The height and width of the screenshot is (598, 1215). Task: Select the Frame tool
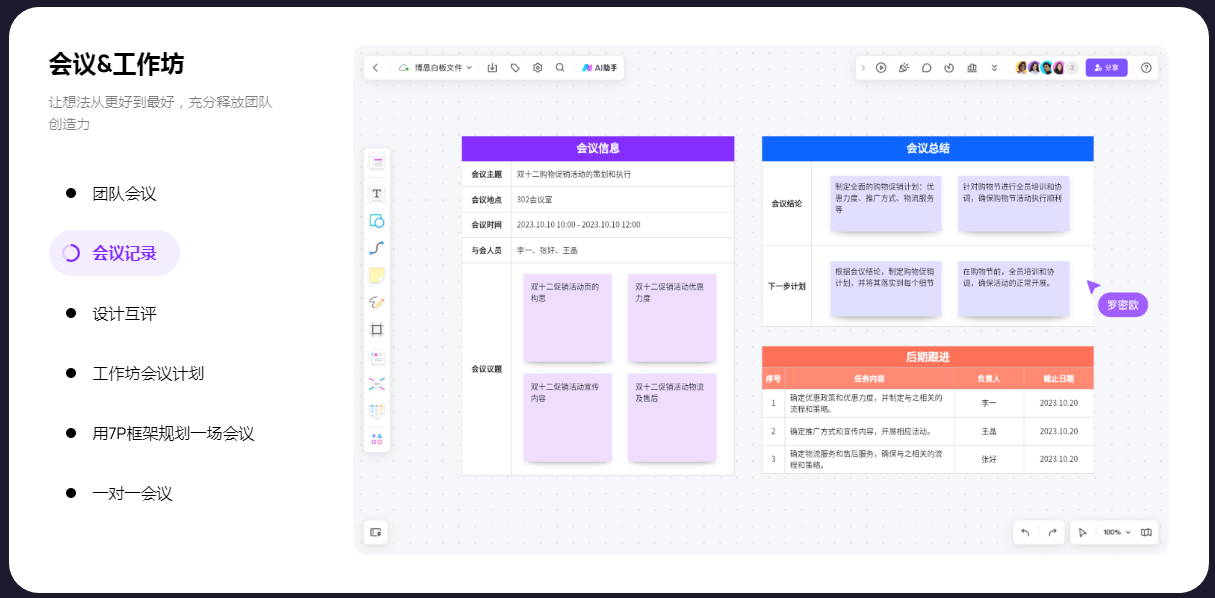(x=377, y=329)
